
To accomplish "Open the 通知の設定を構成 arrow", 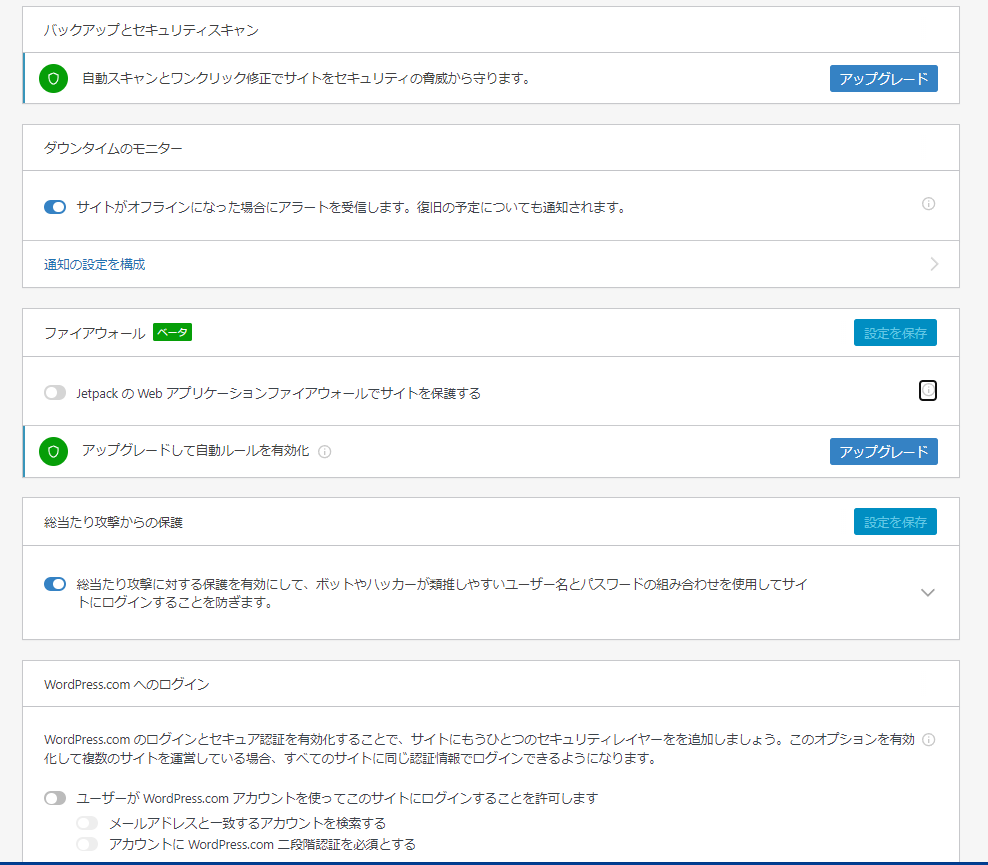I will coord(934,264).
